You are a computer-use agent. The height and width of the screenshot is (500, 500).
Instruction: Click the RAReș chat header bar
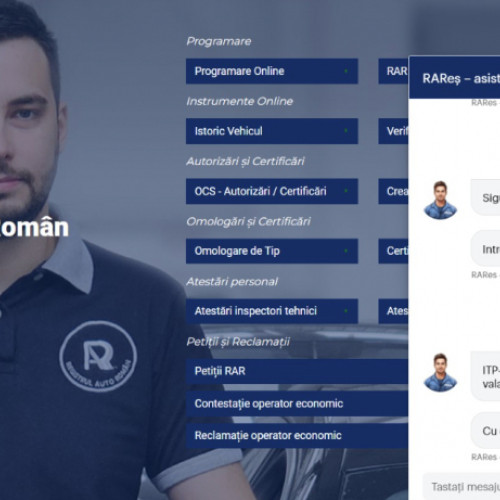pyautogui.click(x=455, y=78)
